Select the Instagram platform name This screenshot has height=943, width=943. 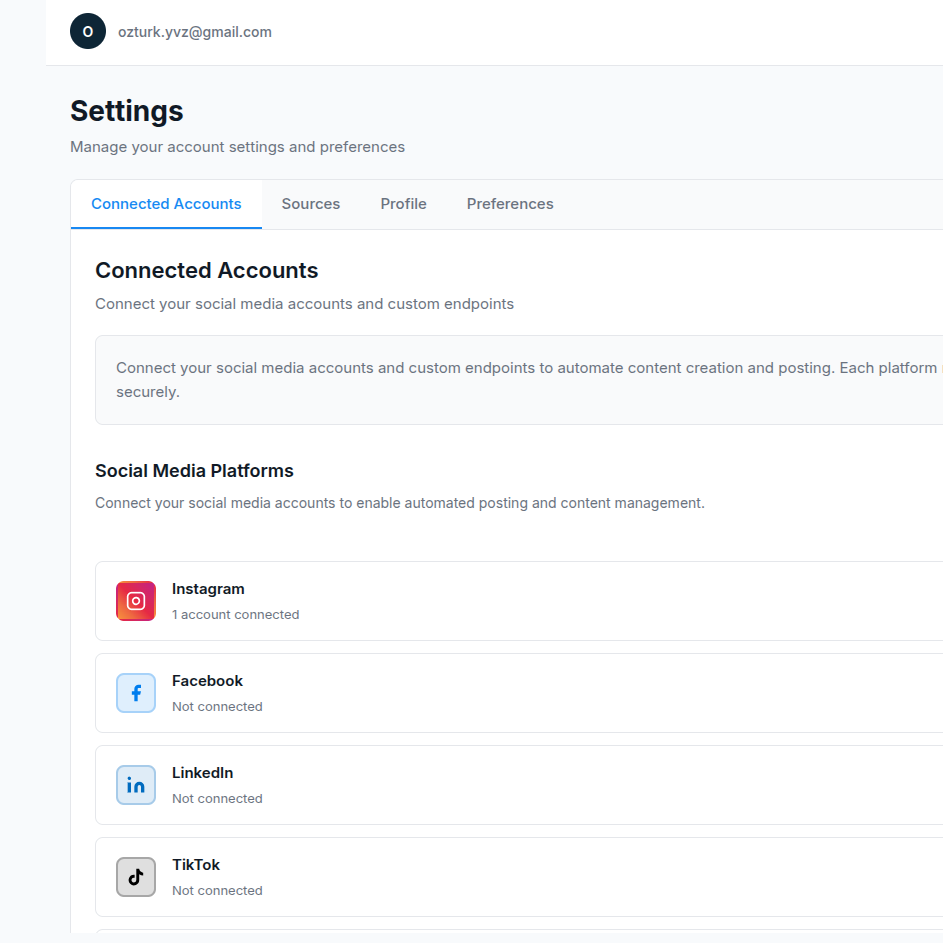coord(208,589)
